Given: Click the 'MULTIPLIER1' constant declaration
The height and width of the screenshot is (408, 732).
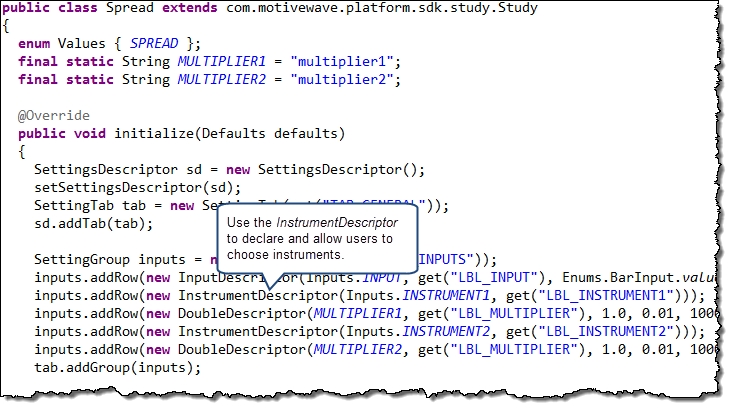Looking at the screenshot, I should (x=221, y=62).
